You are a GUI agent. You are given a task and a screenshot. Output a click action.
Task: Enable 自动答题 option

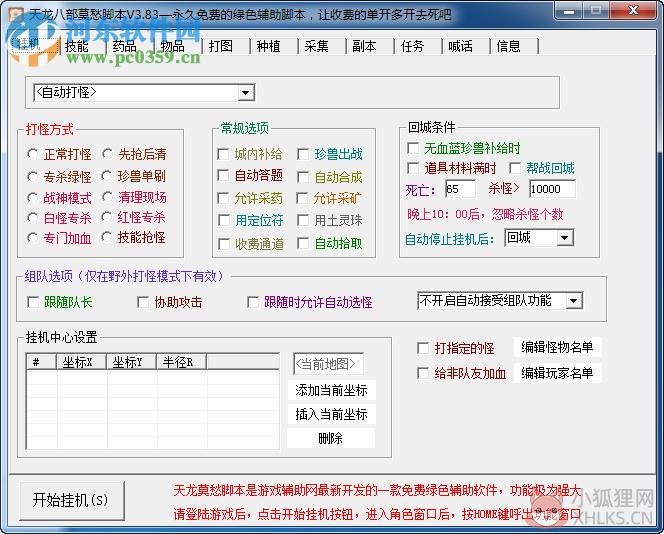click(x=223, y=175)
